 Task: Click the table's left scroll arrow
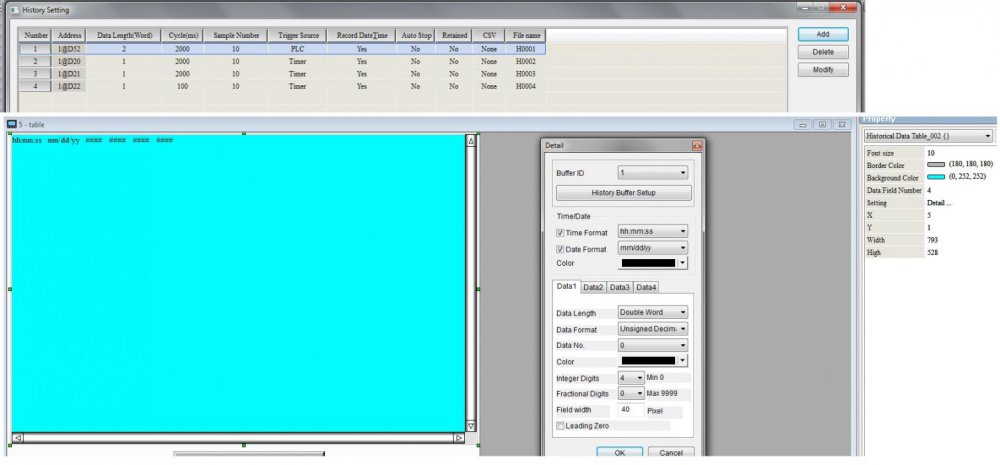[16, 438]
